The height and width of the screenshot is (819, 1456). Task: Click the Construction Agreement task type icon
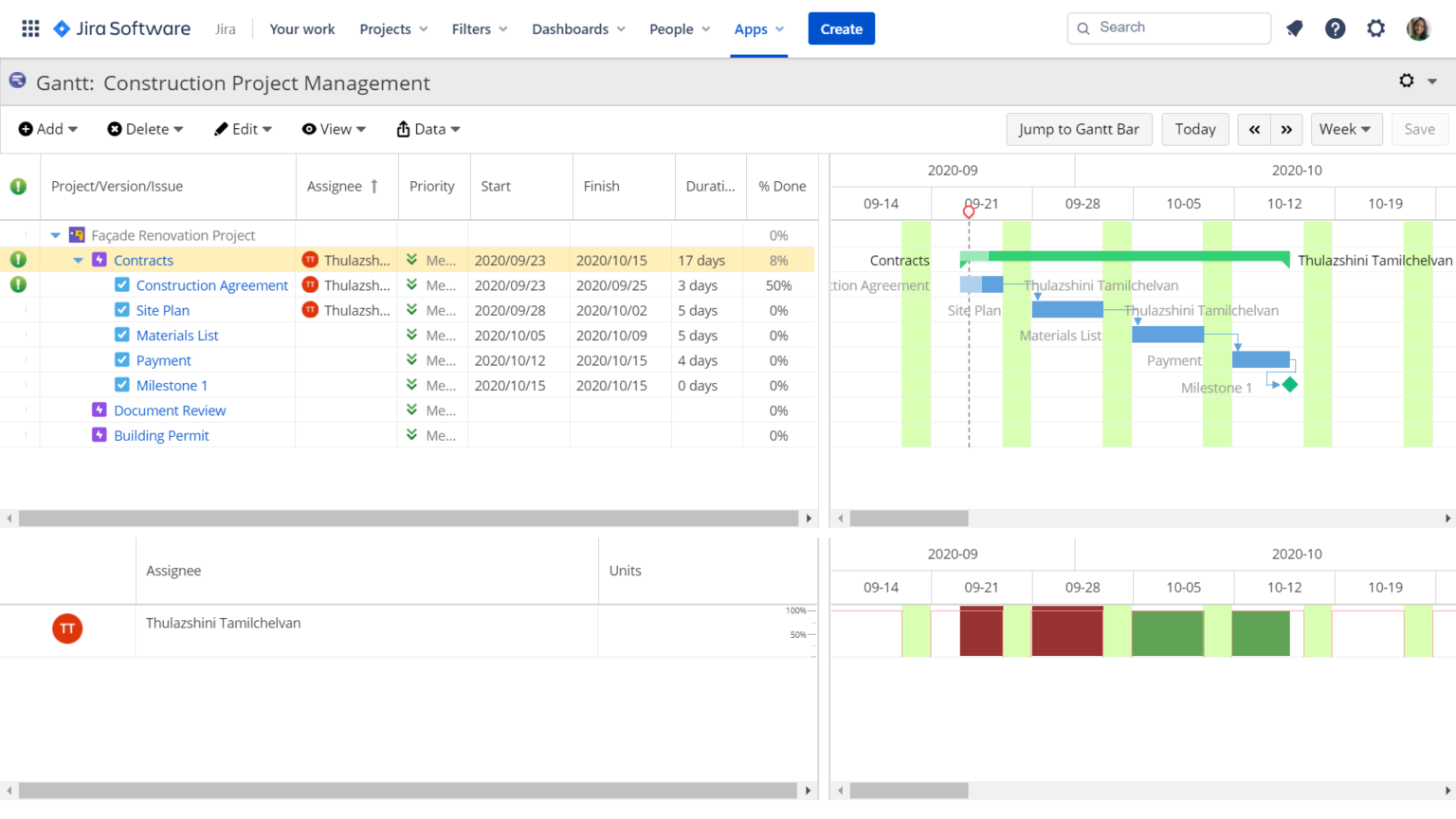tap(120, 284)
